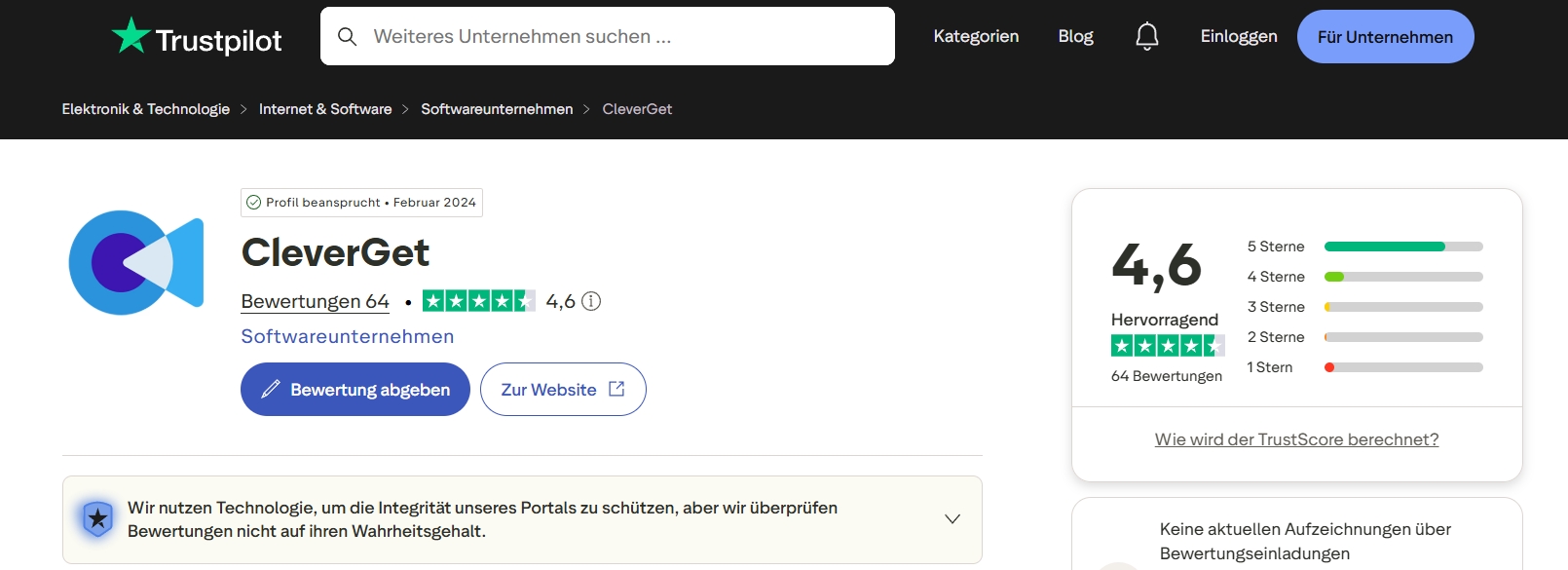Click the Für Unternehmen button

pos(1385,37)
